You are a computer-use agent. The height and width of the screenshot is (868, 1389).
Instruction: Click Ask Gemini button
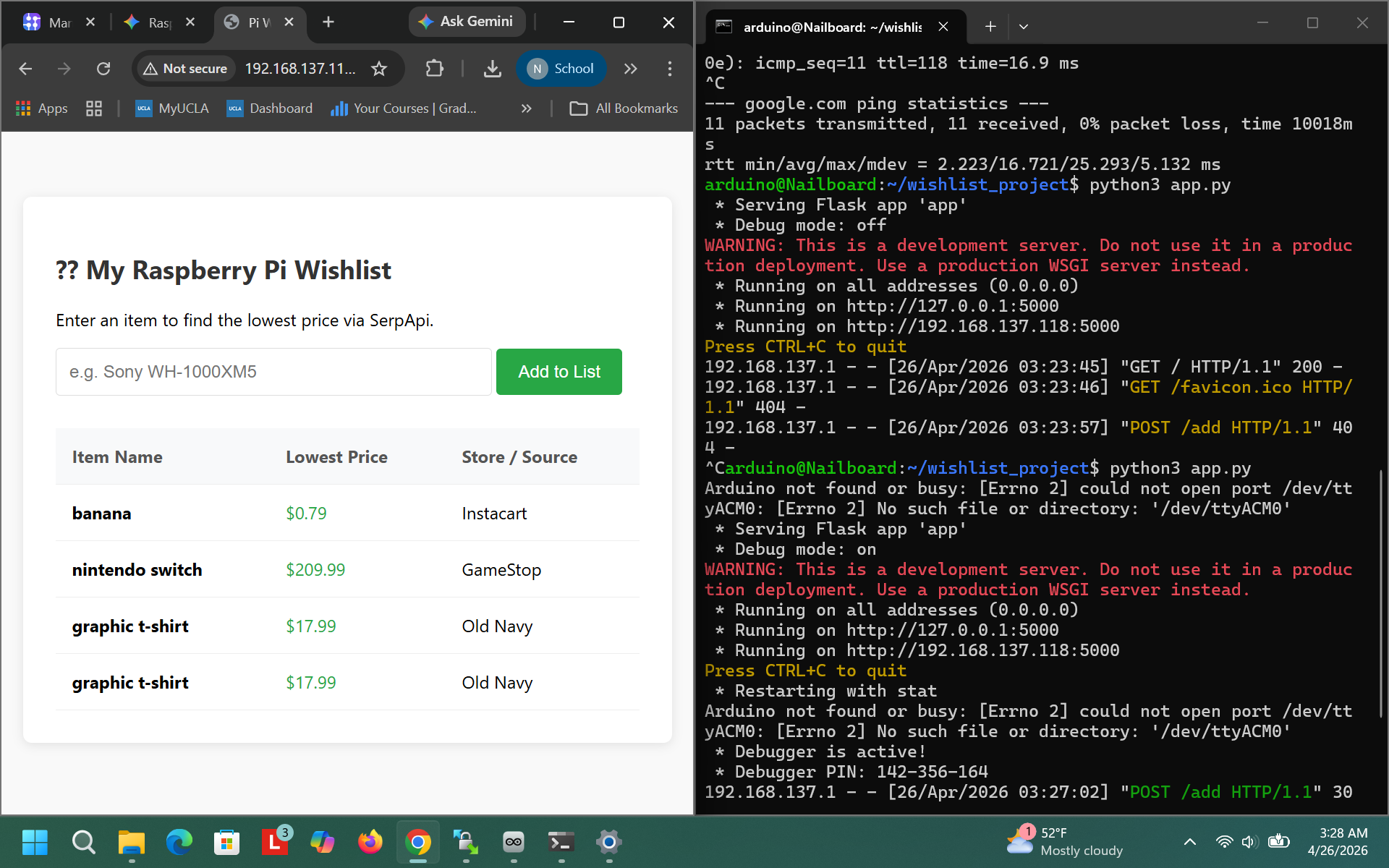[467, 22]
